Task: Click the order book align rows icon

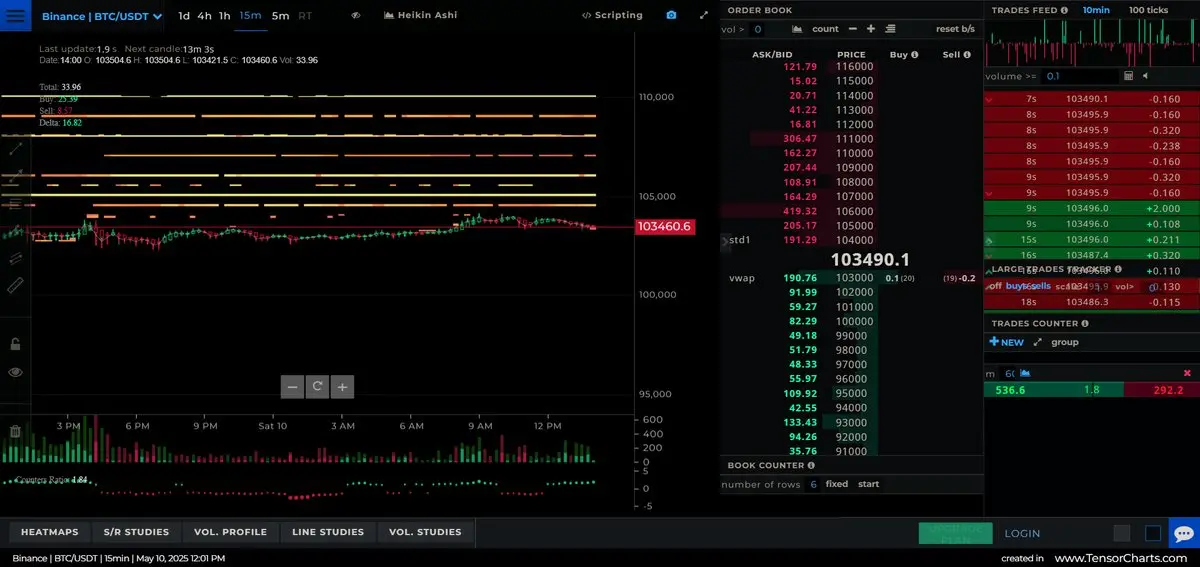Action: coord(890,29)
